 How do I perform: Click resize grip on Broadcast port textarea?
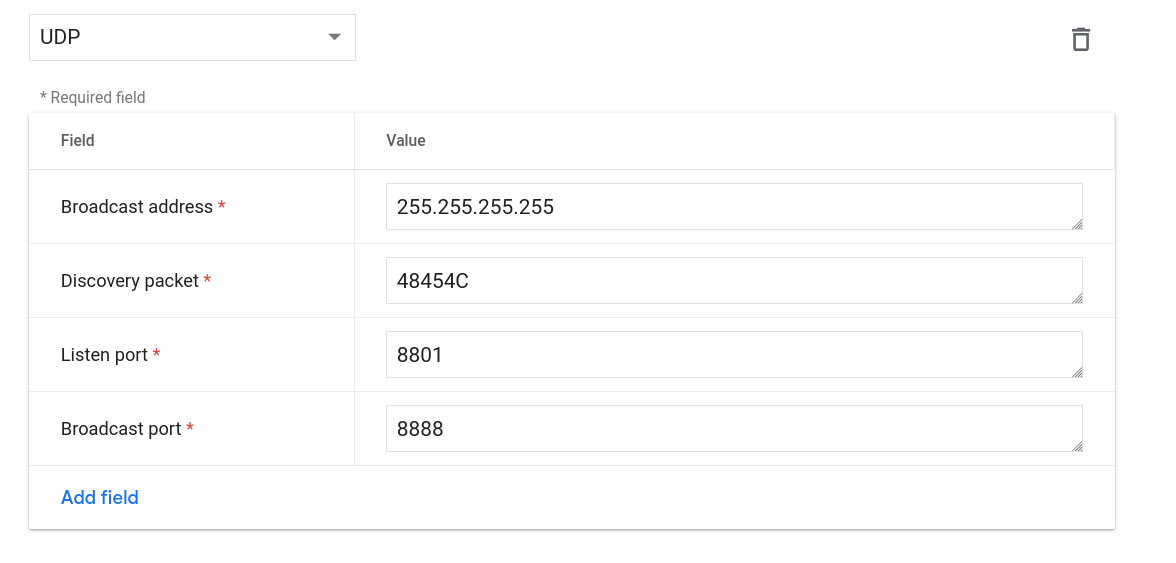[1076, 446]
